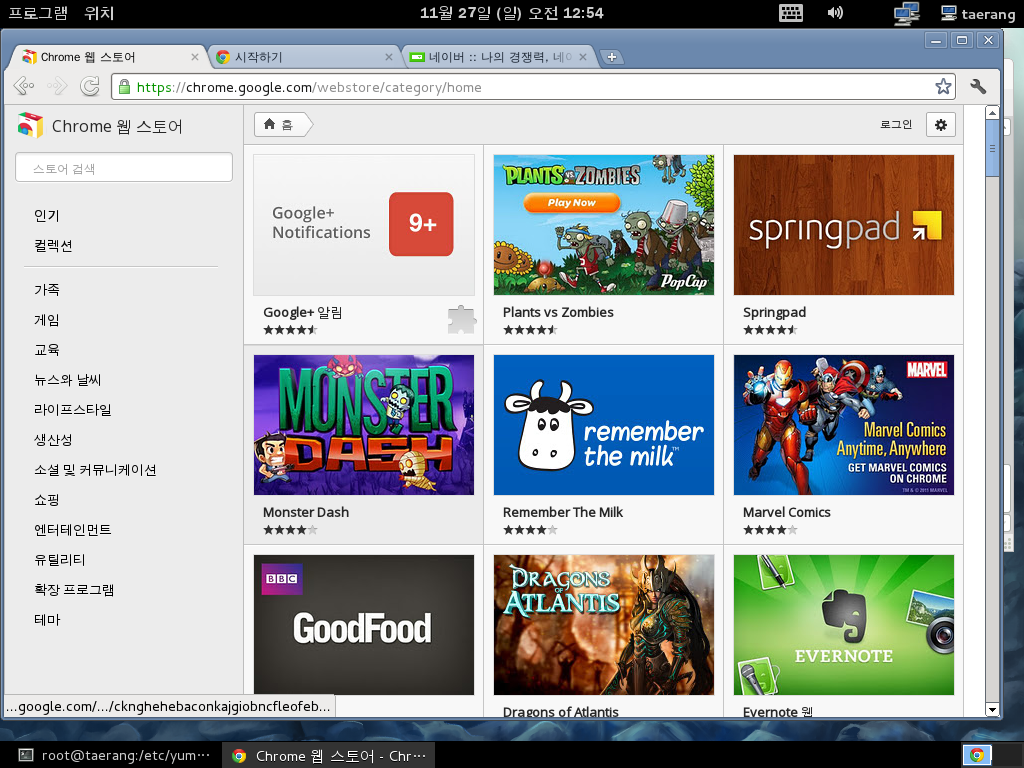The height and width of the screenshot is (768, 1024).
Task: Show the 테마 category
Action: coord(47,620)
